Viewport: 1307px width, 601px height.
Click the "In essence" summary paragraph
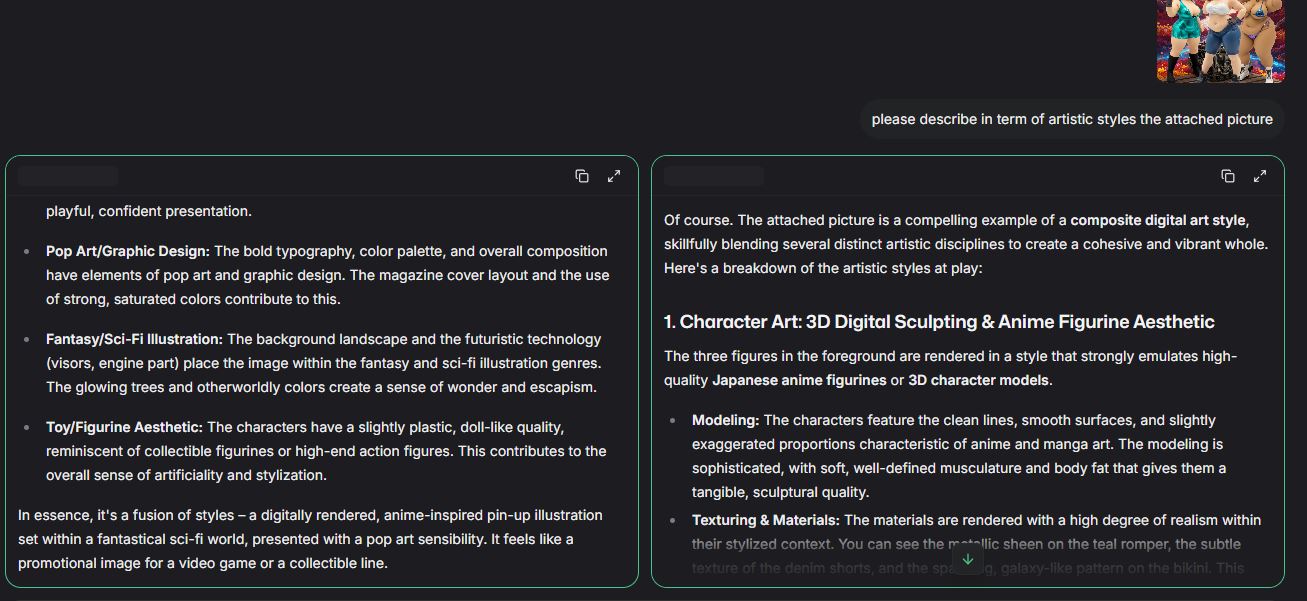point(310,539)
